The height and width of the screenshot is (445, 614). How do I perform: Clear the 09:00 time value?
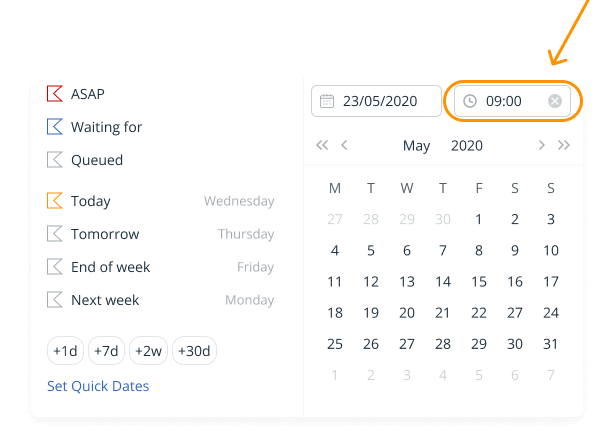(554, 101)
